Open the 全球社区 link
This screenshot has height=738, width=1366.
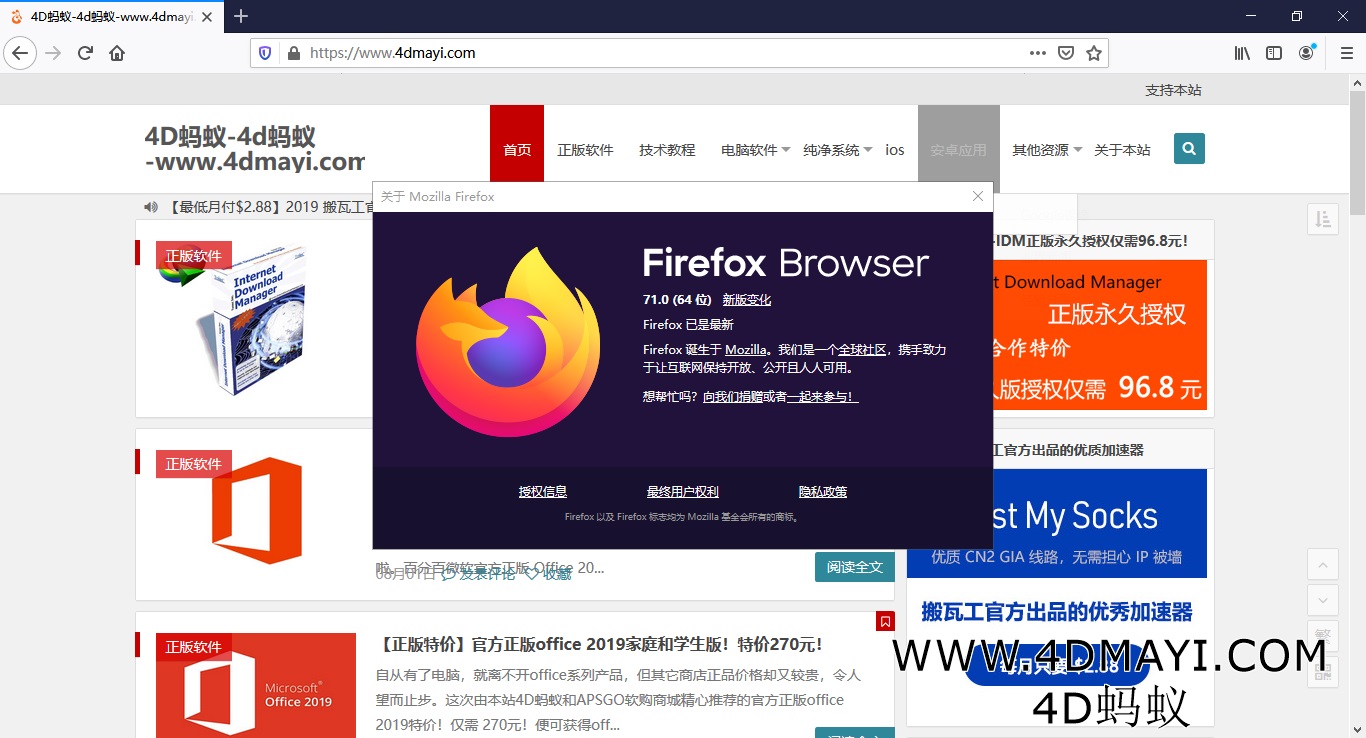[x=862, y=350]
